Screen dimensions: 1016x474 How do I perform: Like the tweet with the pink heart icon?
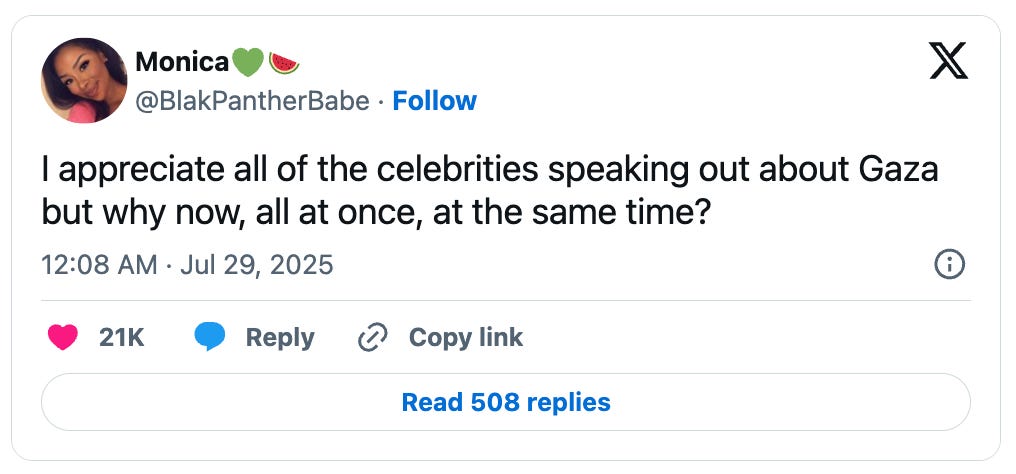64,338
